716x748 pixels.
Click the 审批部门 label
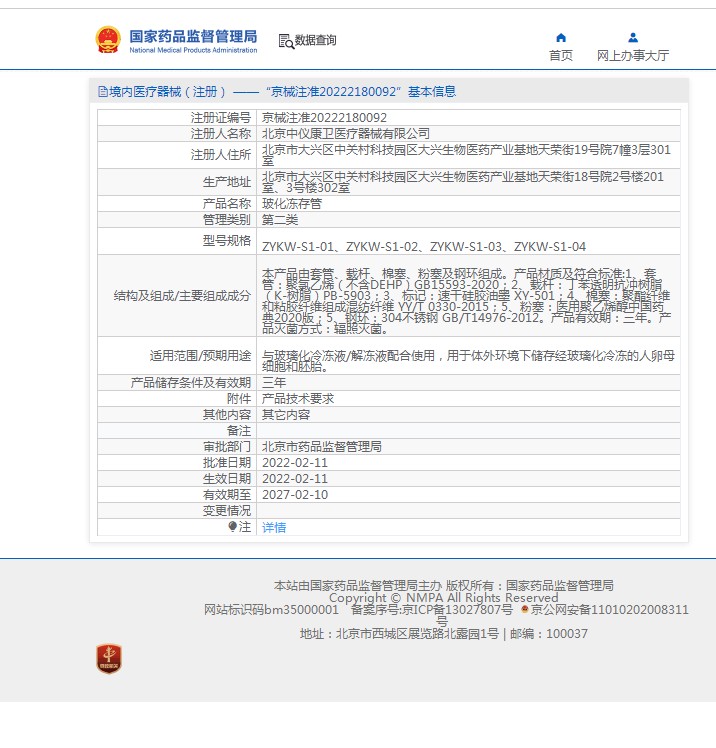227,447
